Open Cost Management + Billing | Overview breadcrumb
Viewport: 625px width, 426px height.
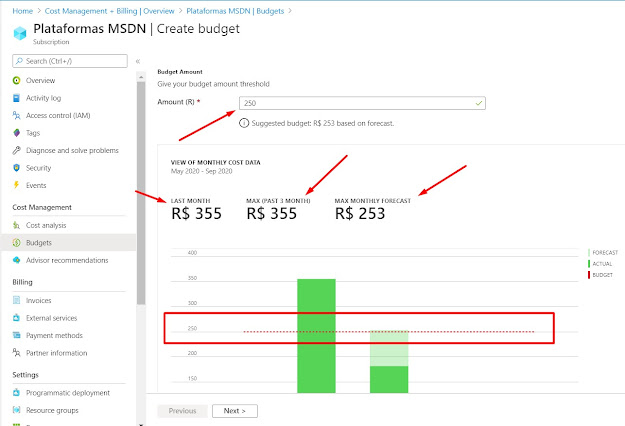point(110,11)
